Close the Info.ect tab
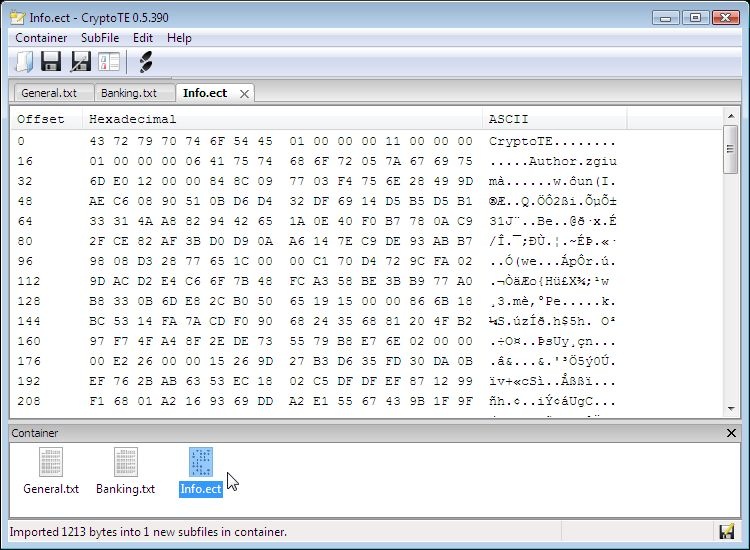This screenshot has height=550, width=750. (244, 94)
